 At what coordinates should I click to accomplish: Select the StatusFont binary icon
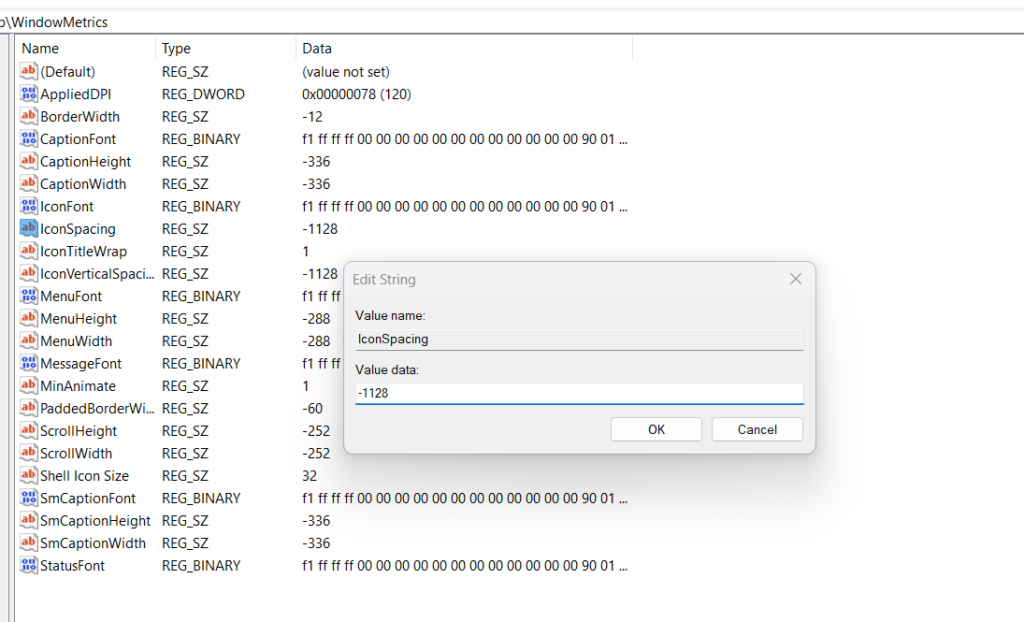pos(28,566)
